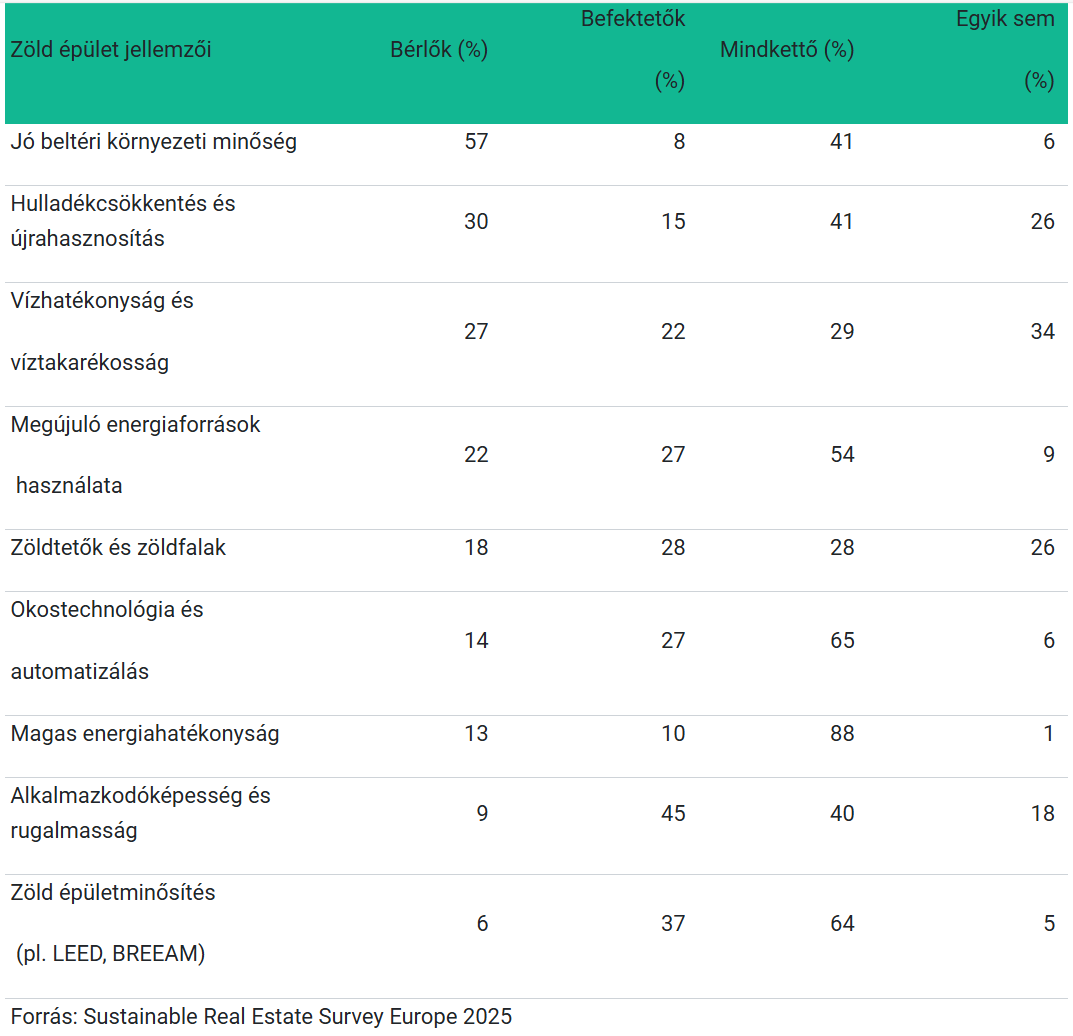
Task: Click the 'Zöldtetők és zöldfalak' row label
Action: click(119, 548)
